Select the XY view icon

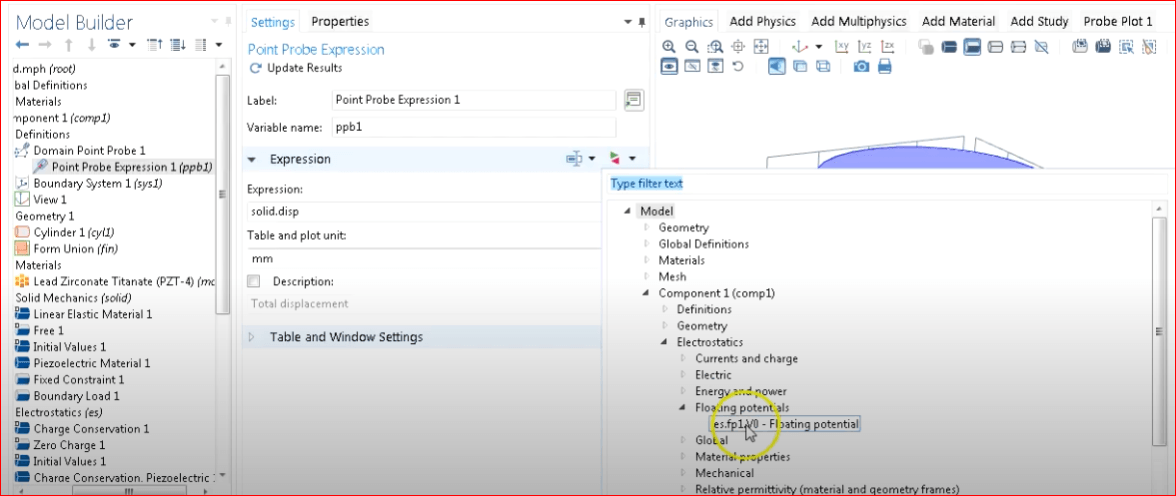pyautogui.click(x=842, y=47)
